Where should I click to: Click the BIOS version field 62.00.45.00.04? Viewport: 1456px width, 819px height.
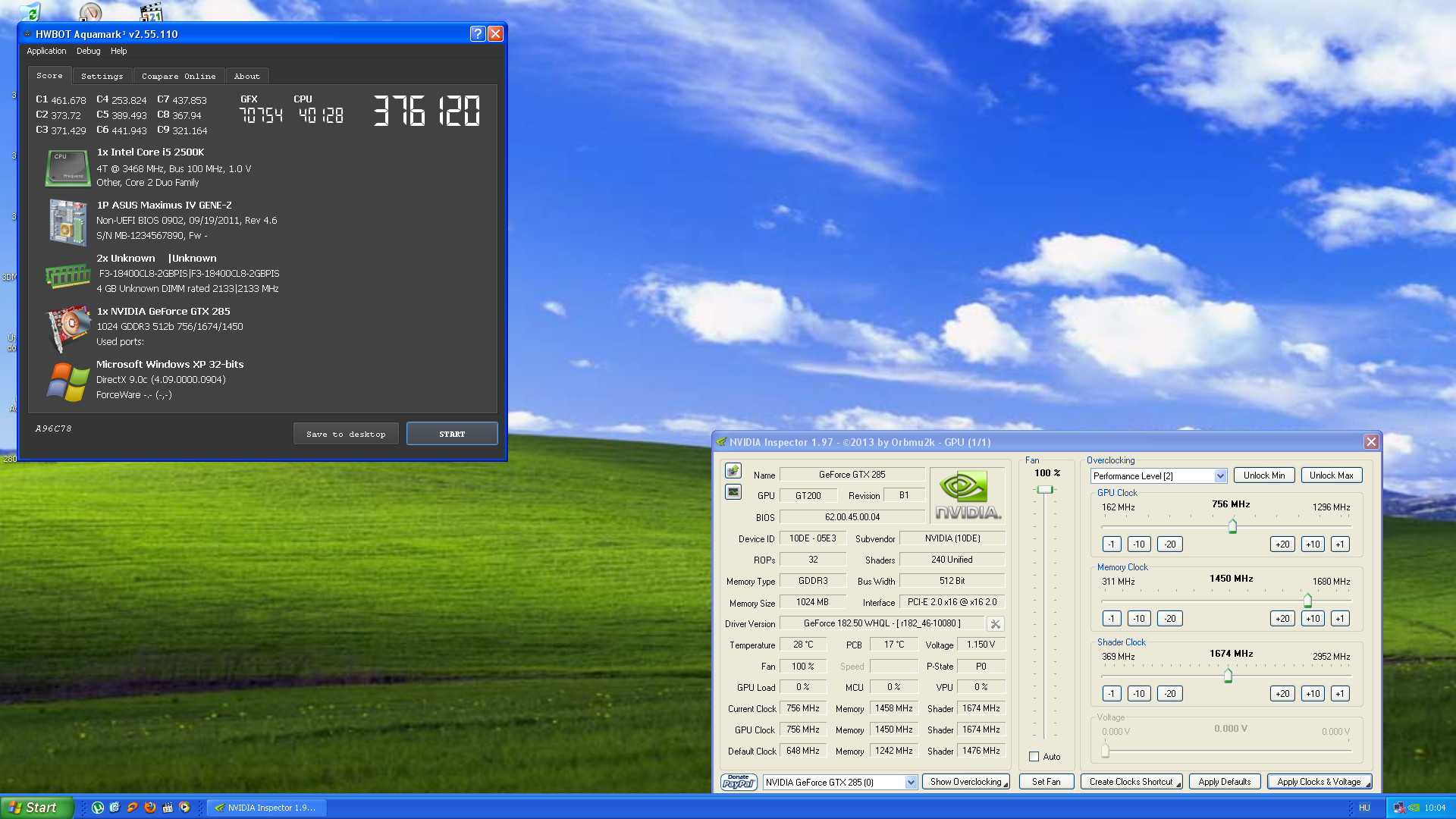click(852, 517)
